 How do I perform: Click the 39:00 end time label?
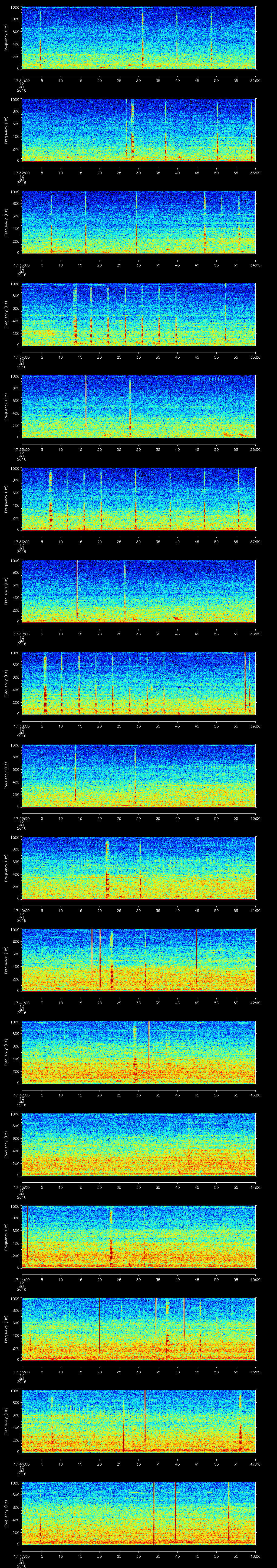point(255,726)
